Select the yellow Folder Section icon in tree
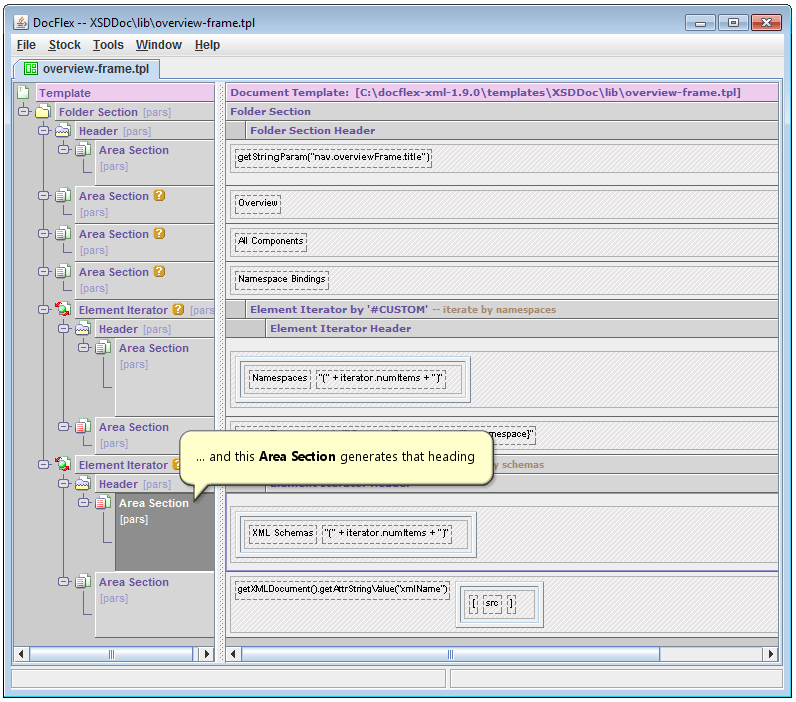This screenshot has height=702, width=796. click(43, 112)
